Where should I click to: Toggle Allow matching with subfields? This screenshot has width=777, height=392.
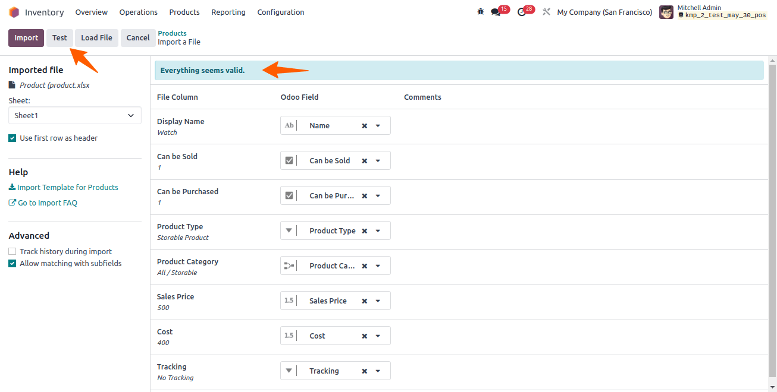point(12,264)
